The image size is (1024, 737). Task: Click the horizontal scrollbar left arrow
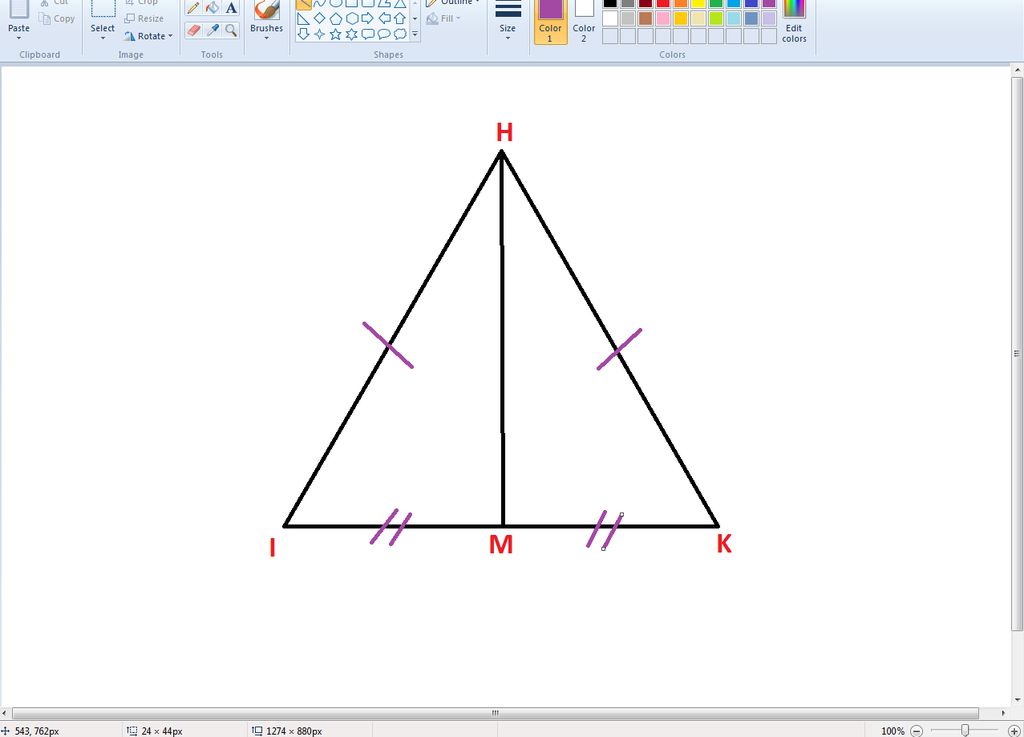[5, 713]
